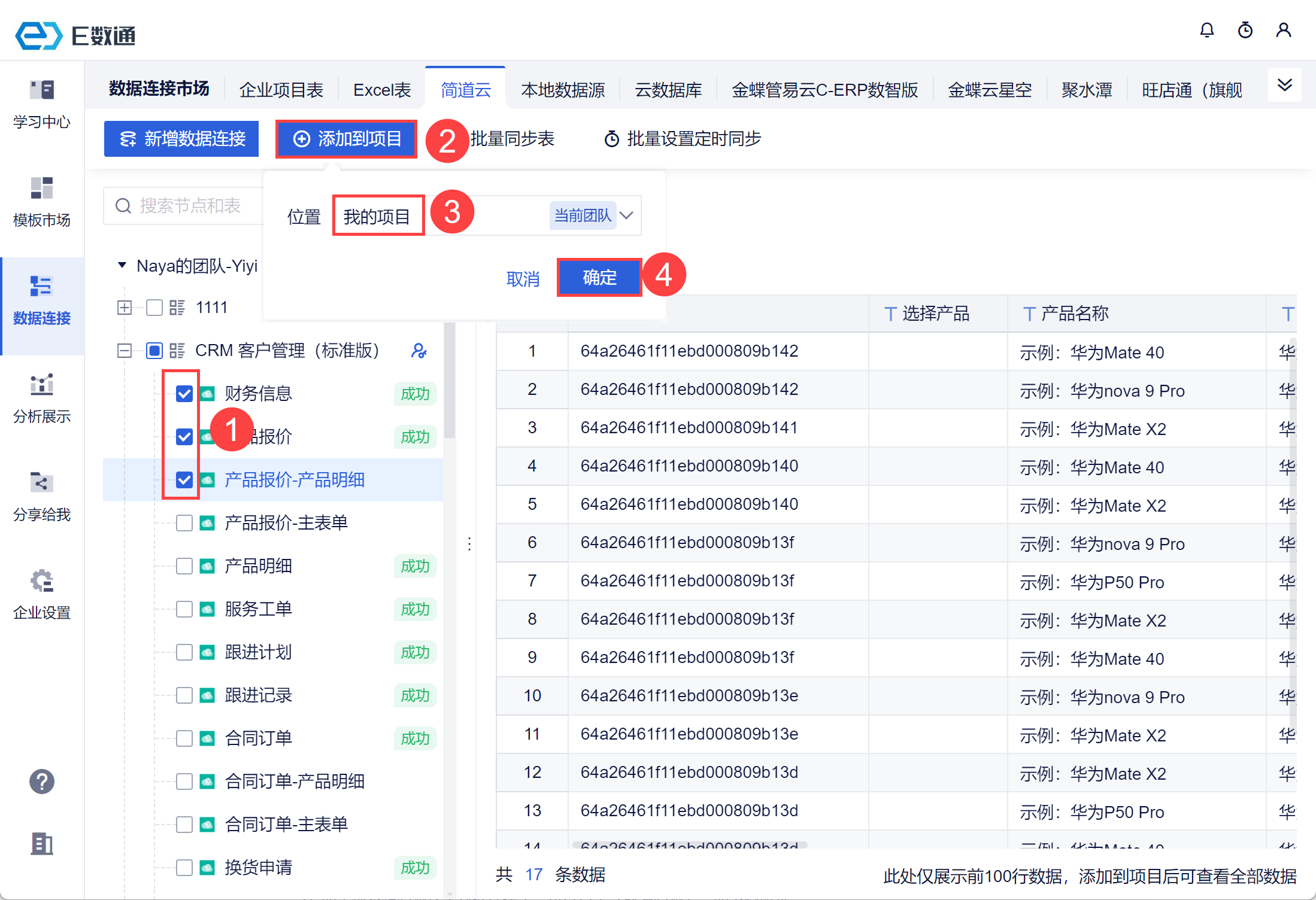1316x900 pixels.
Task: Expand the 1111 tree node
Action: (x=125, y=308)
